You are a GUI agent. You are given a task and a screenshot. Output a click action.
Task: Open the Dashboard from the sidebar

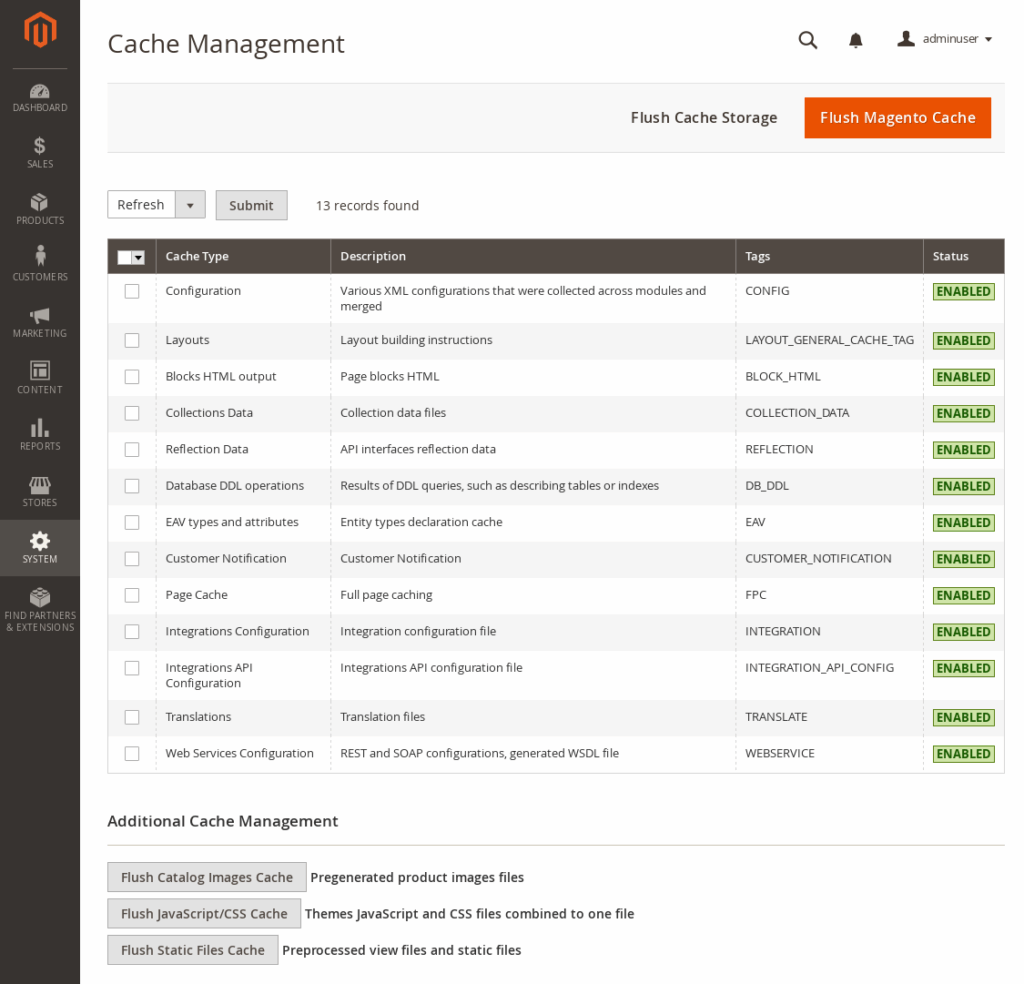point(40,97)
